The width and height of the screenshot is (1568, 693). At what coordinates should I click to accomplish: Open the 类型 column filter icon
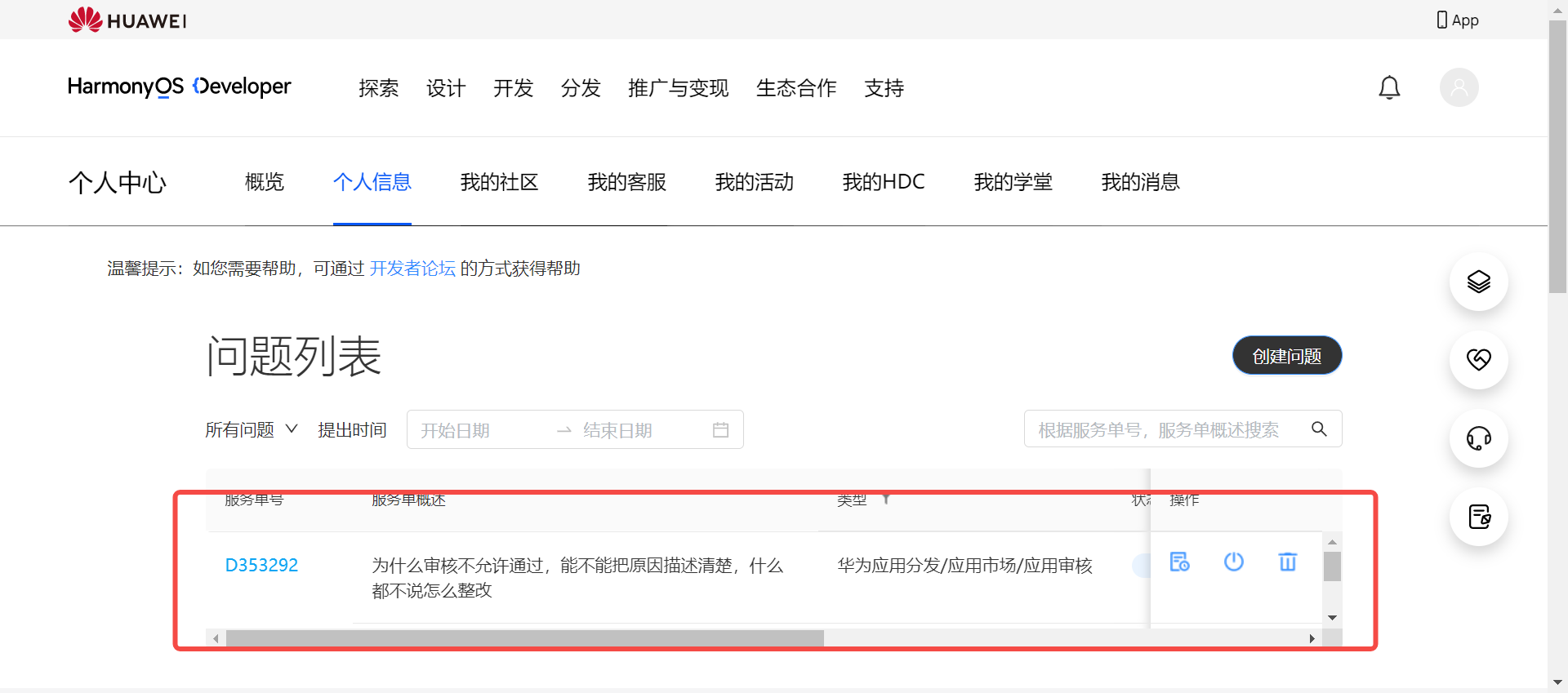tap(886, 499)
